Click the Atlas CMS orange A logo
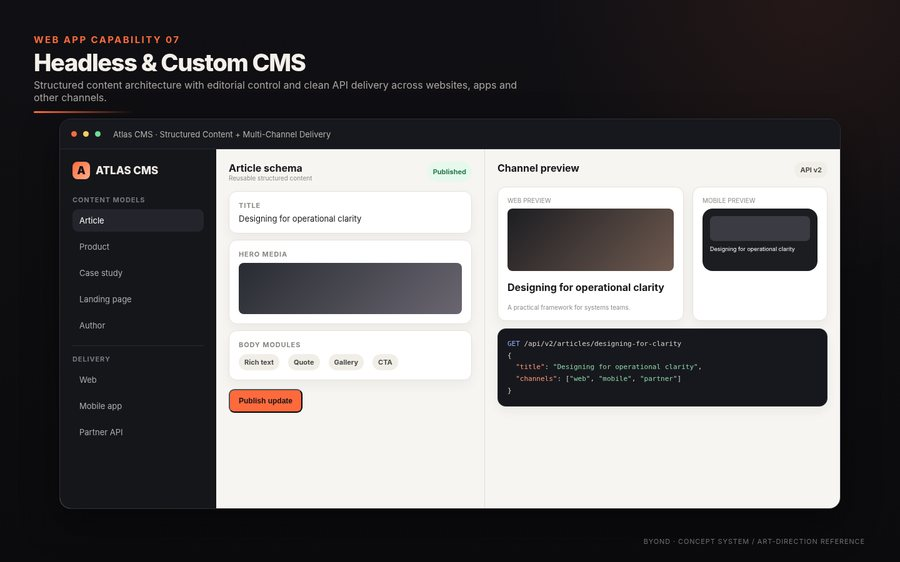 81,170
